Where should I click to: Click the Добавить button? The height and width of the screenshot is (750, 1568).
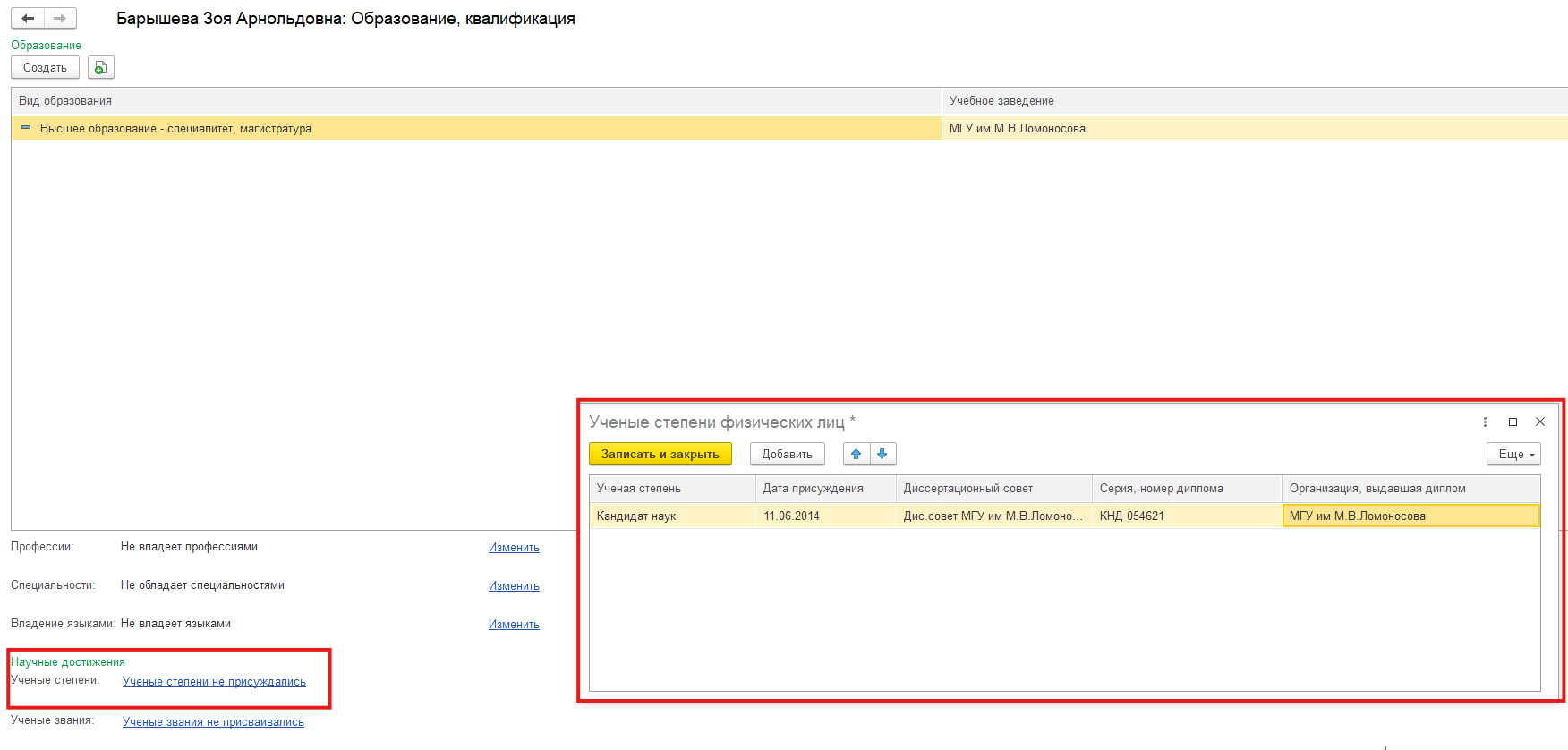788,454
